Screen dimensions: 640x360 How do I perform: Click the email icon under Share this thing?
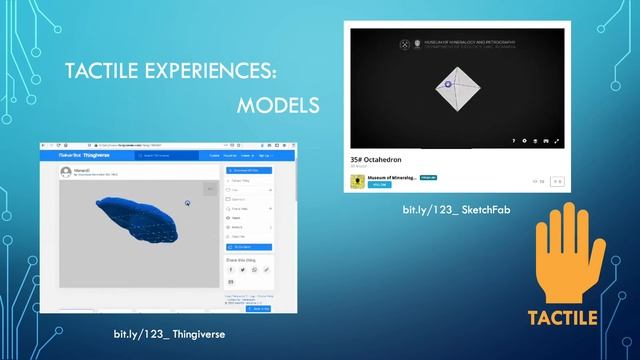[231, 282]
